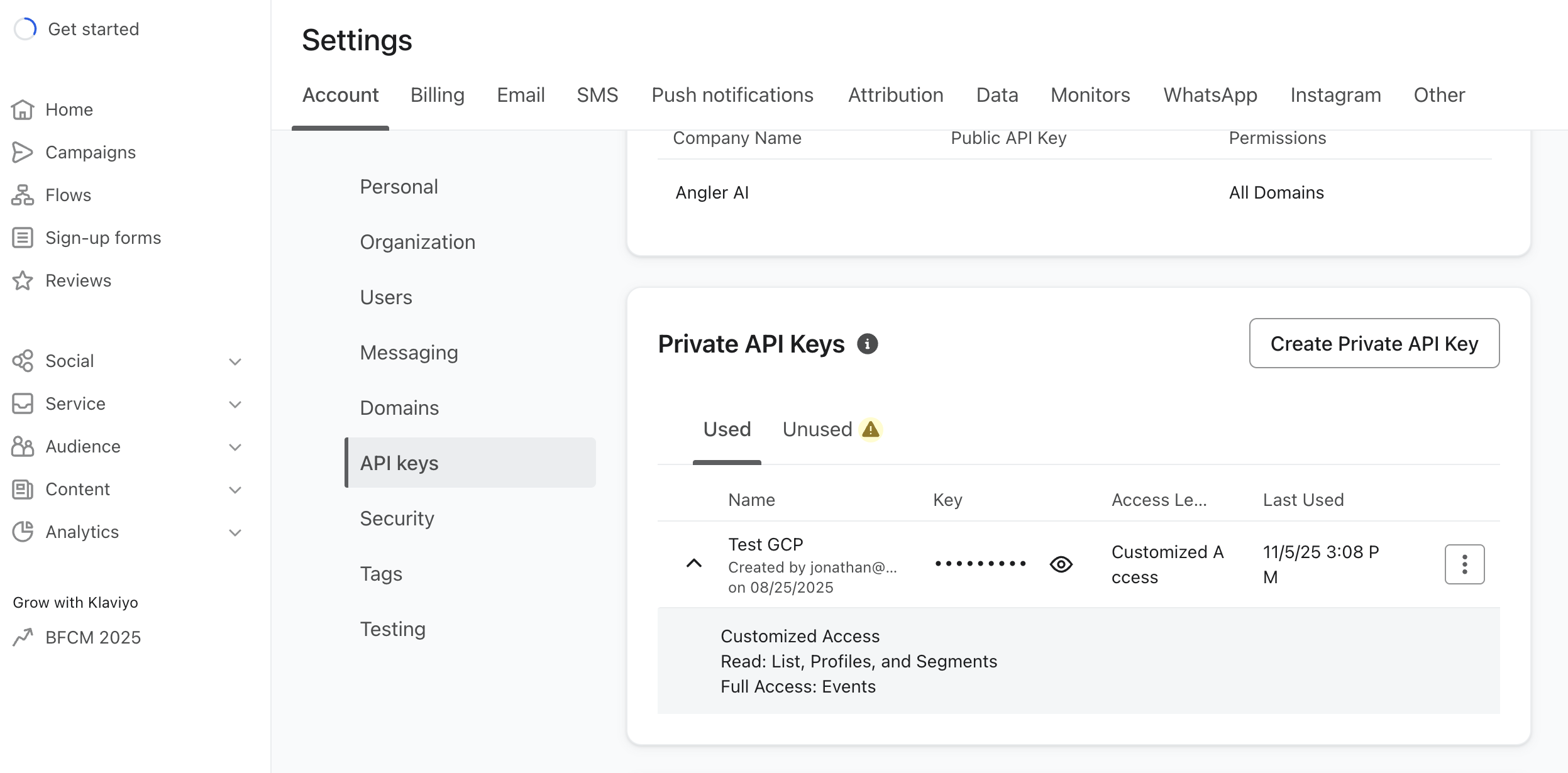Viewport: 1568px width, 773px height.
Task: Collapse the Test GCP key details row
Action: (693, 563)
